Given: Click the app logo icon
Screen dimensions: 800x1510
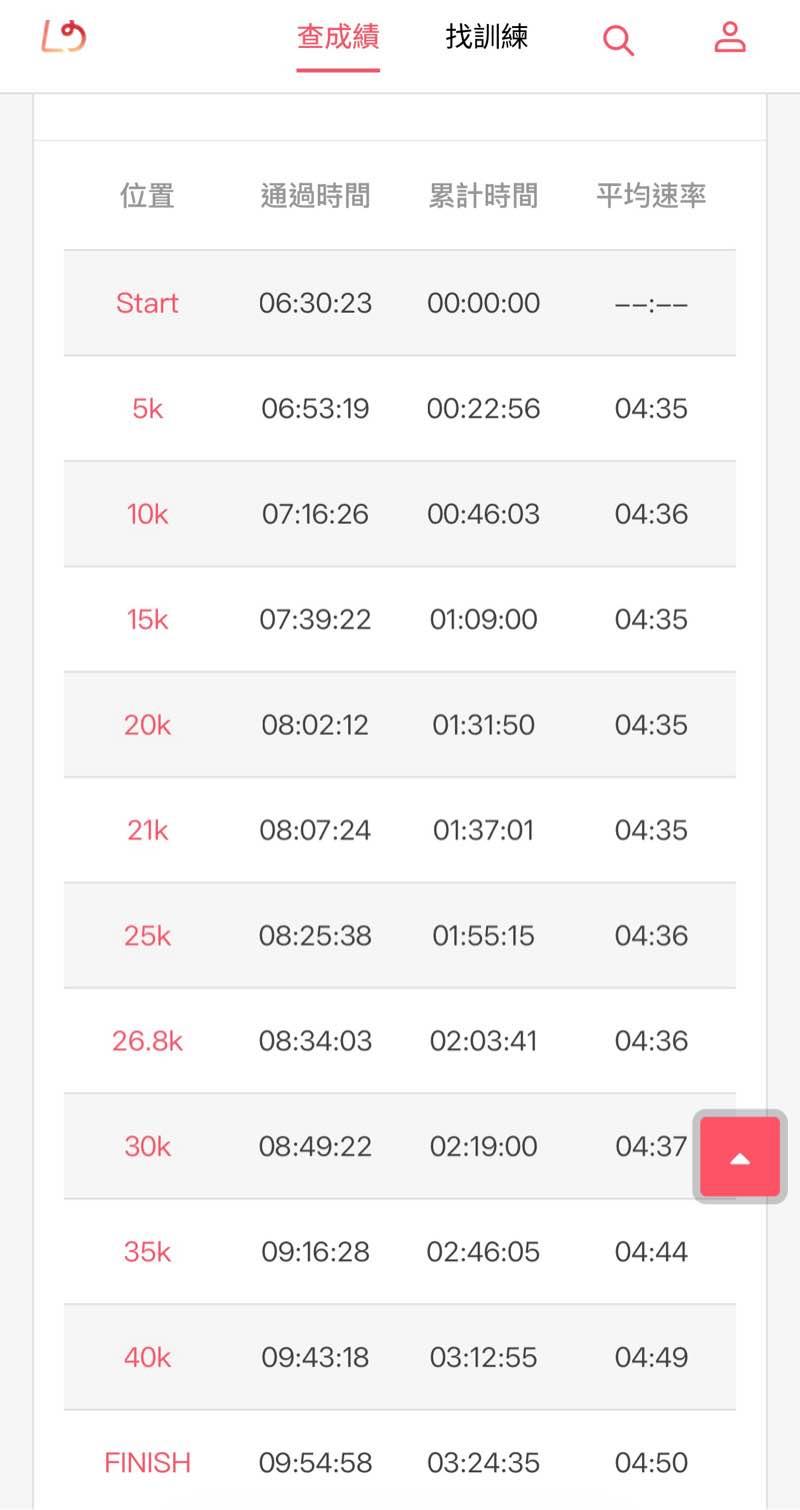Looking at the screenshot, I should coord(64,38).
